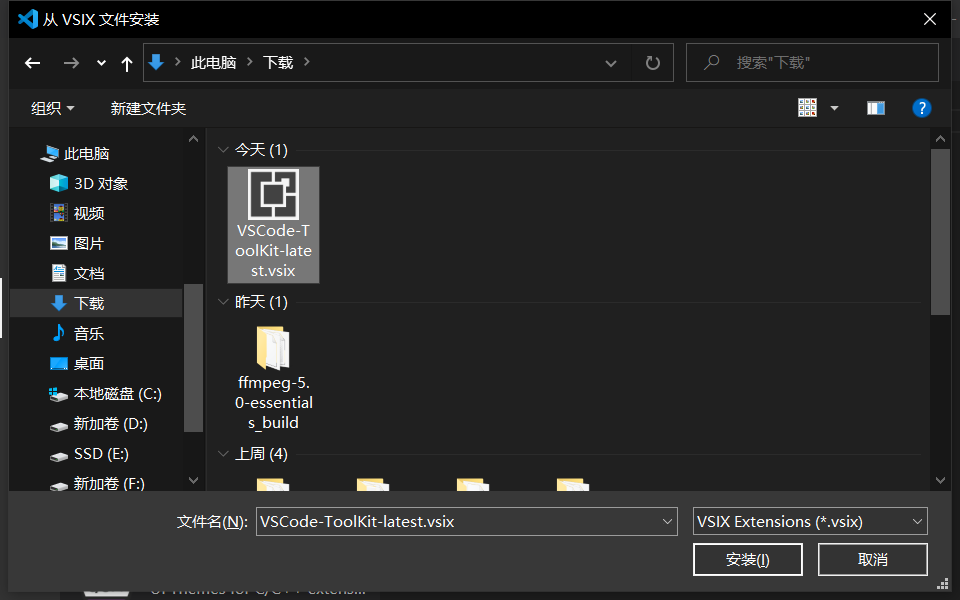Go forward with the right arrow
The width and height of the screenshot is (960, 600).
point(71,62)
